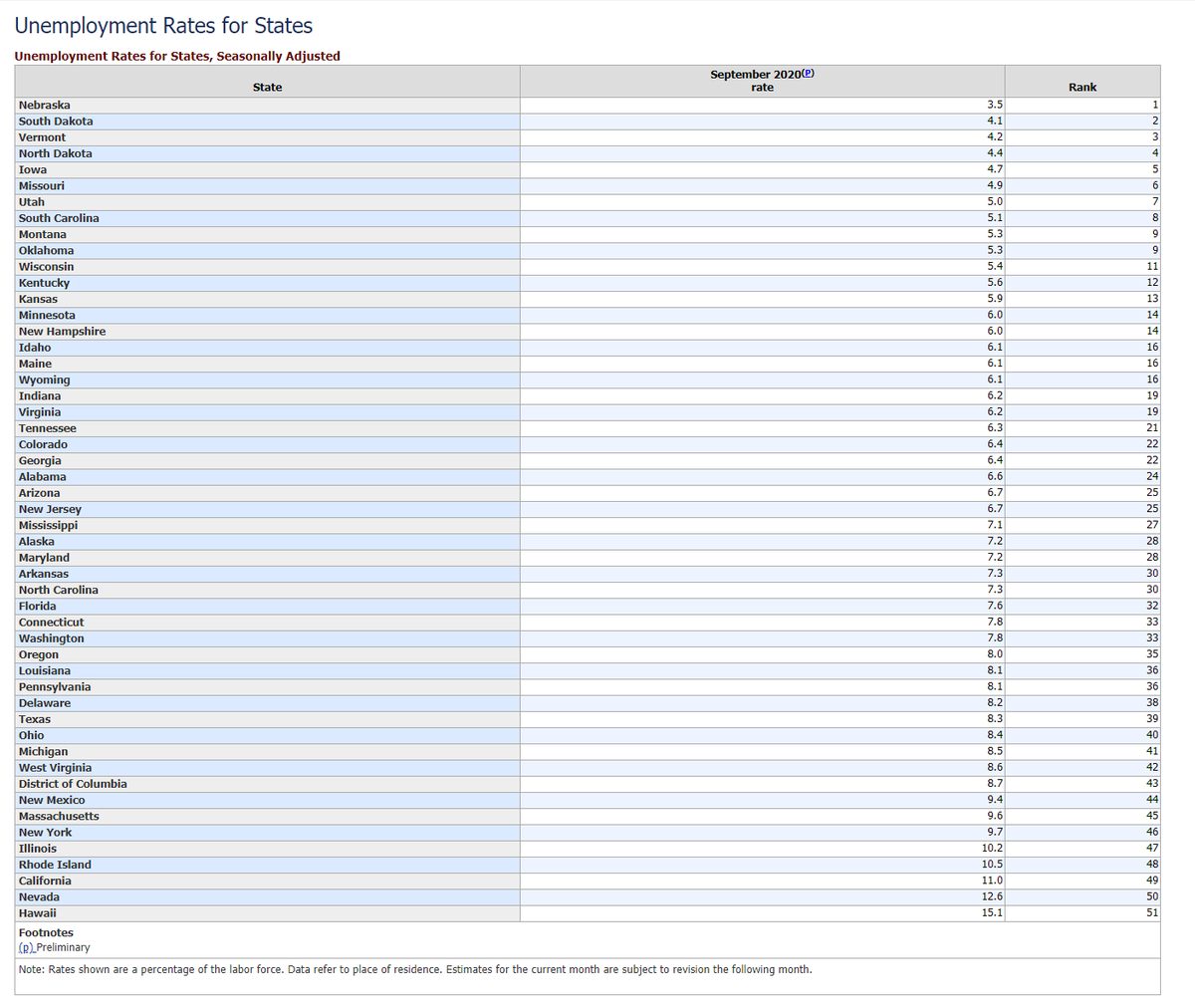Click the (P) superscript in September 2020 header

point(808,73)
